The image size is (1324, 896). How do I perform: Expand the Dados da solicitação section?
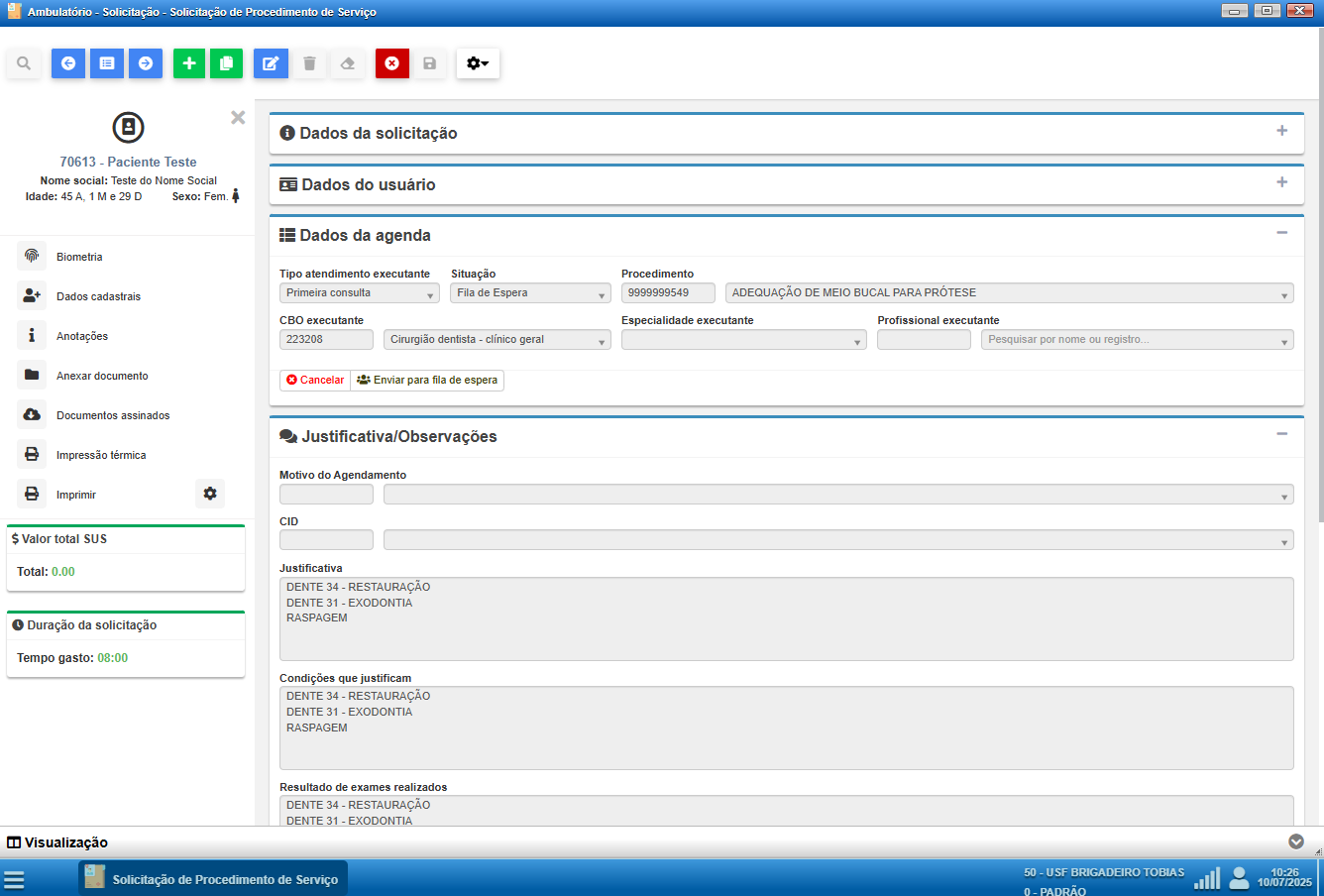click(x=1281, y=131)
